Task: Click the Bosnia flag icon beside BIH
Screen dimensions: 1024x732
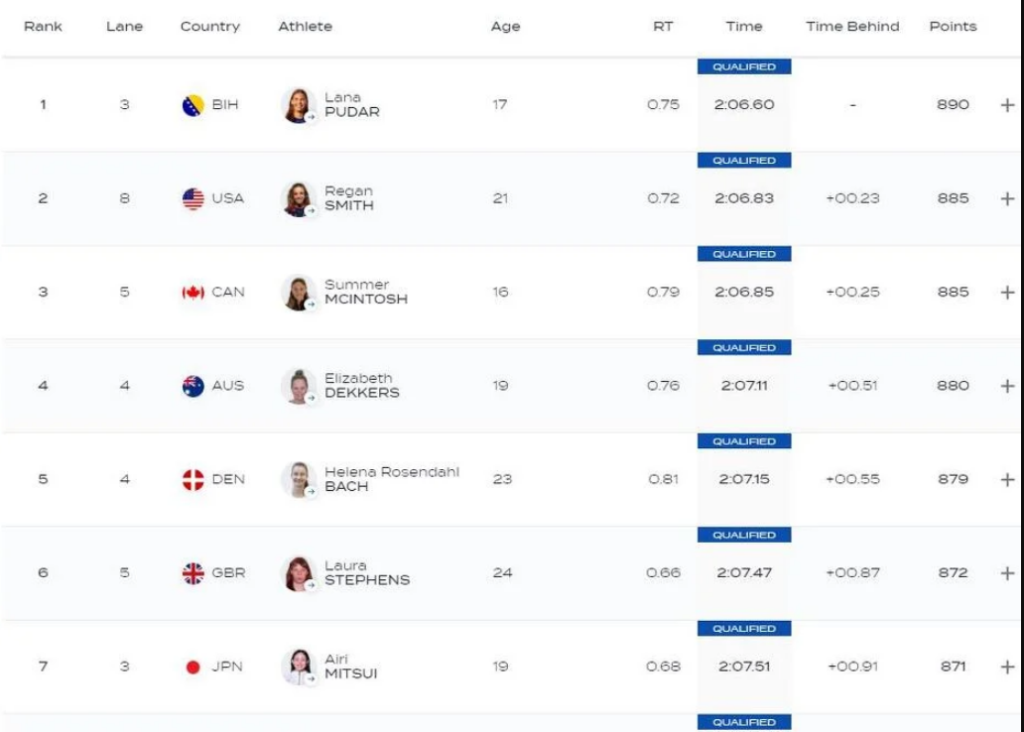Action: coord(193,105)
